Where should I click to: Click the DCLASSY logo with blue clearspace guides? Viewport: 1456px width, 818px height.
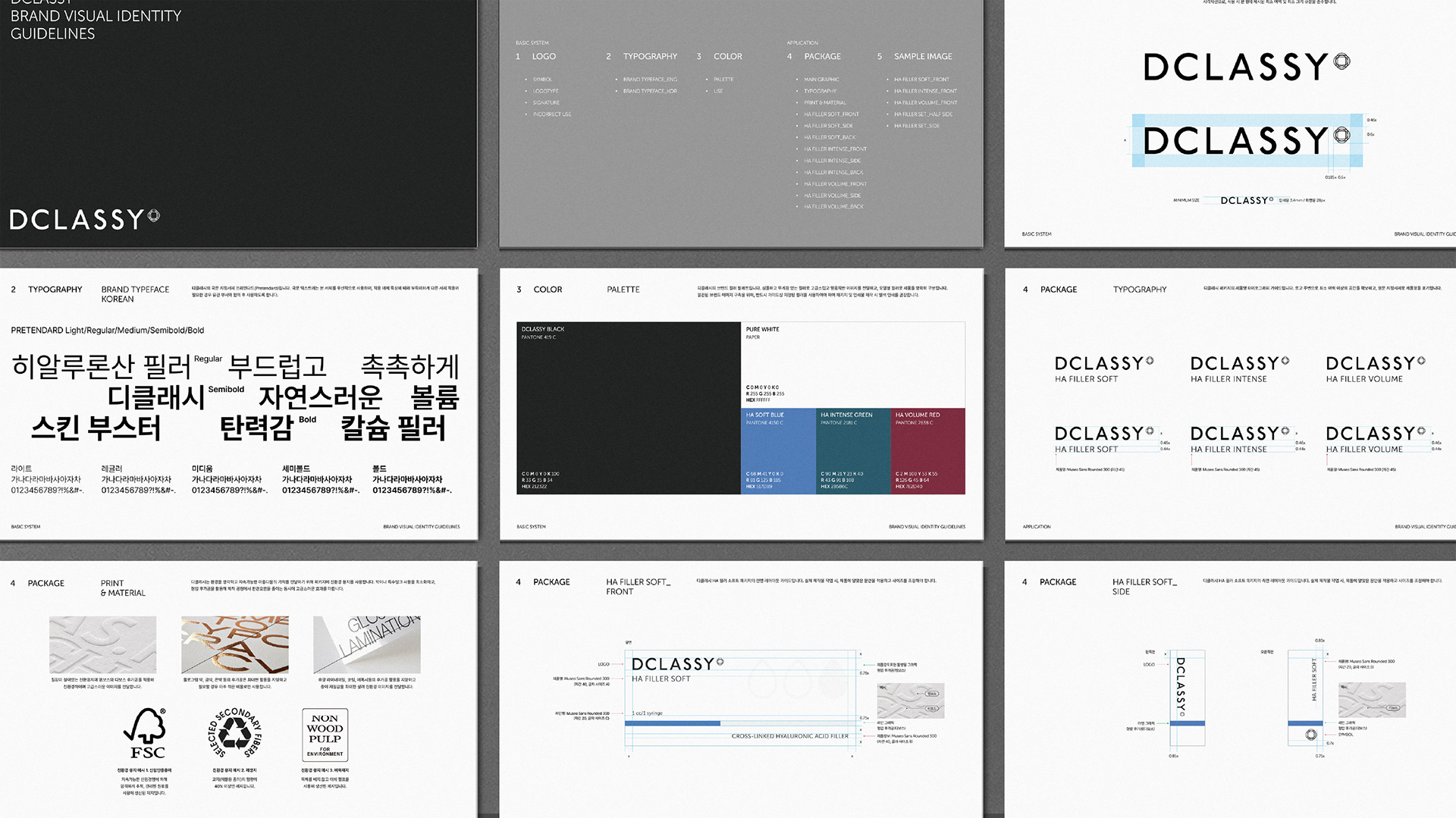[x=1247, y=140]
